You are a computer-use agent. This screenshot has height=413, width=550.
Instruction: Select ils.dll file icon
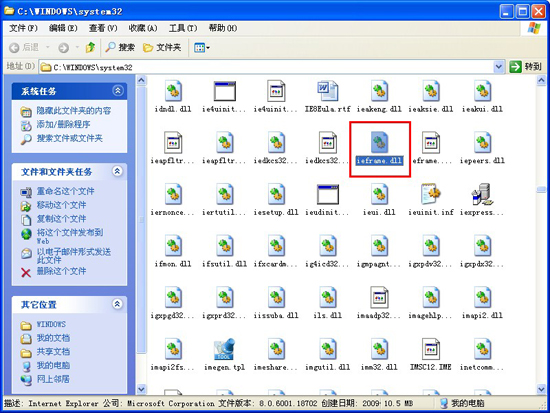[x=328, y=297]
